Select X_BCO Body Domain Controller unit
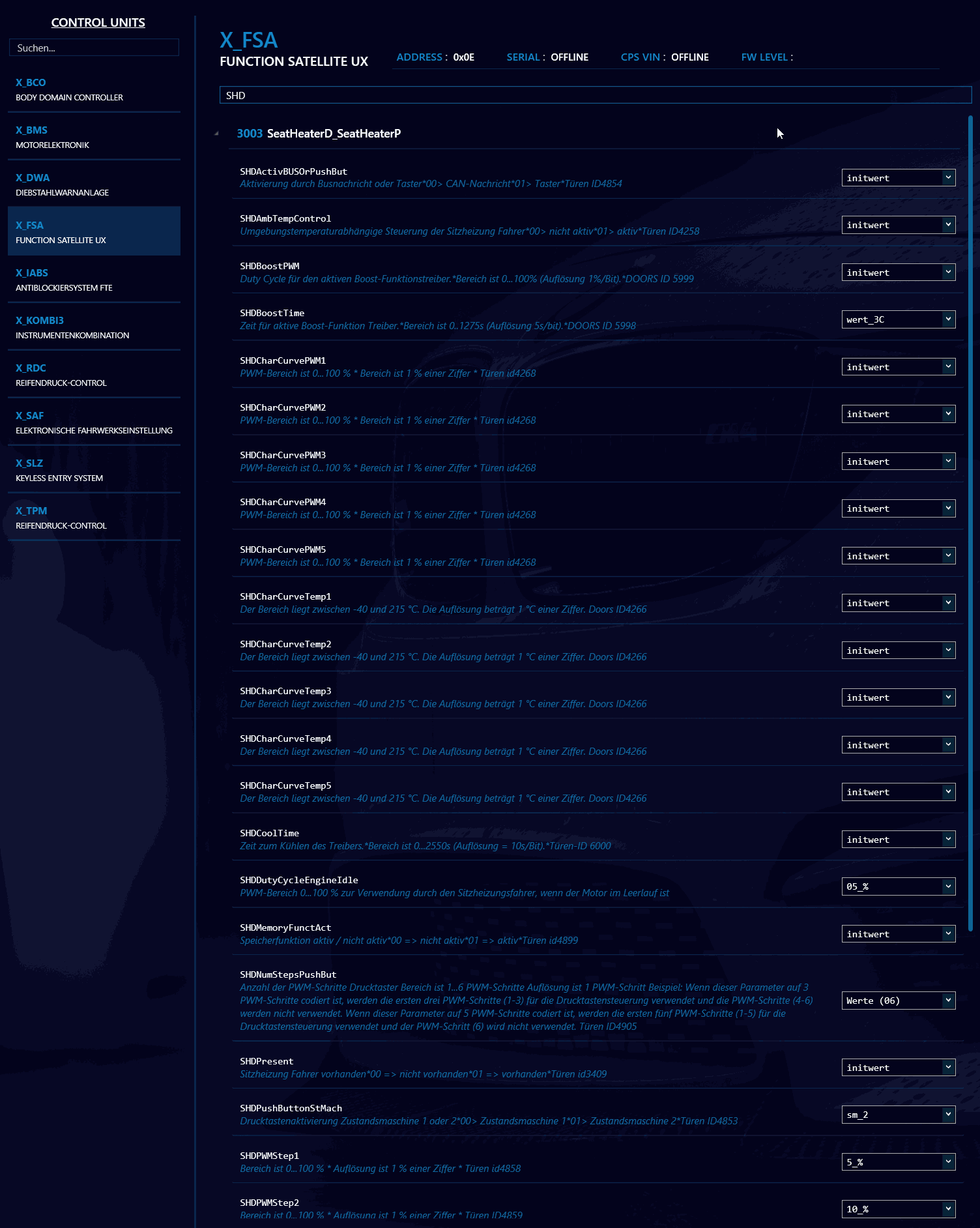The image size is (980, 1228). [x=94, y=90]
